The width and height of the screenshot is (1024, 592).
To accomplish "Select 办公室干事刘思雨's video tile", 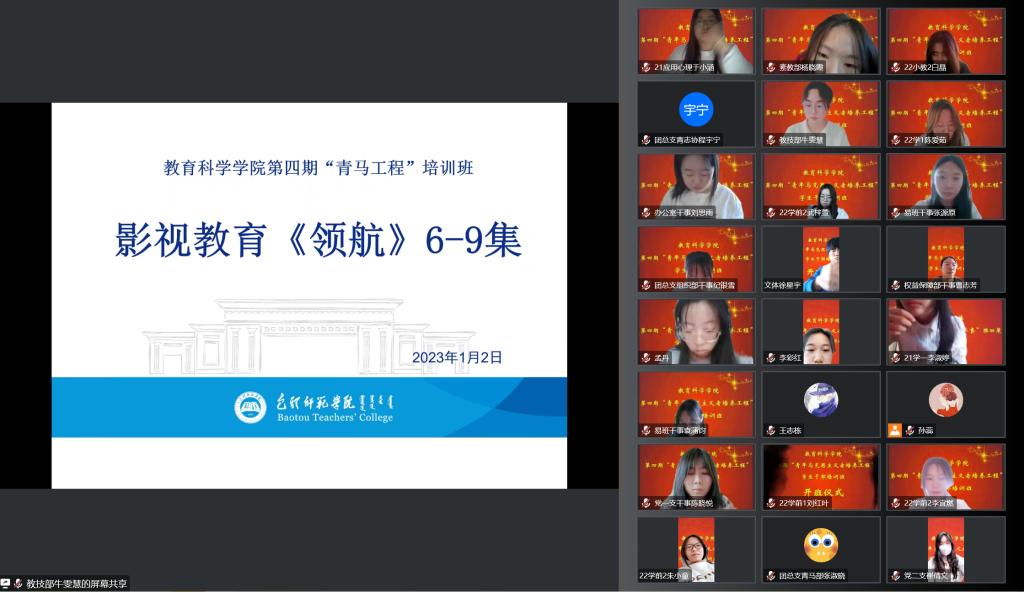I will (x=696, y=186).
